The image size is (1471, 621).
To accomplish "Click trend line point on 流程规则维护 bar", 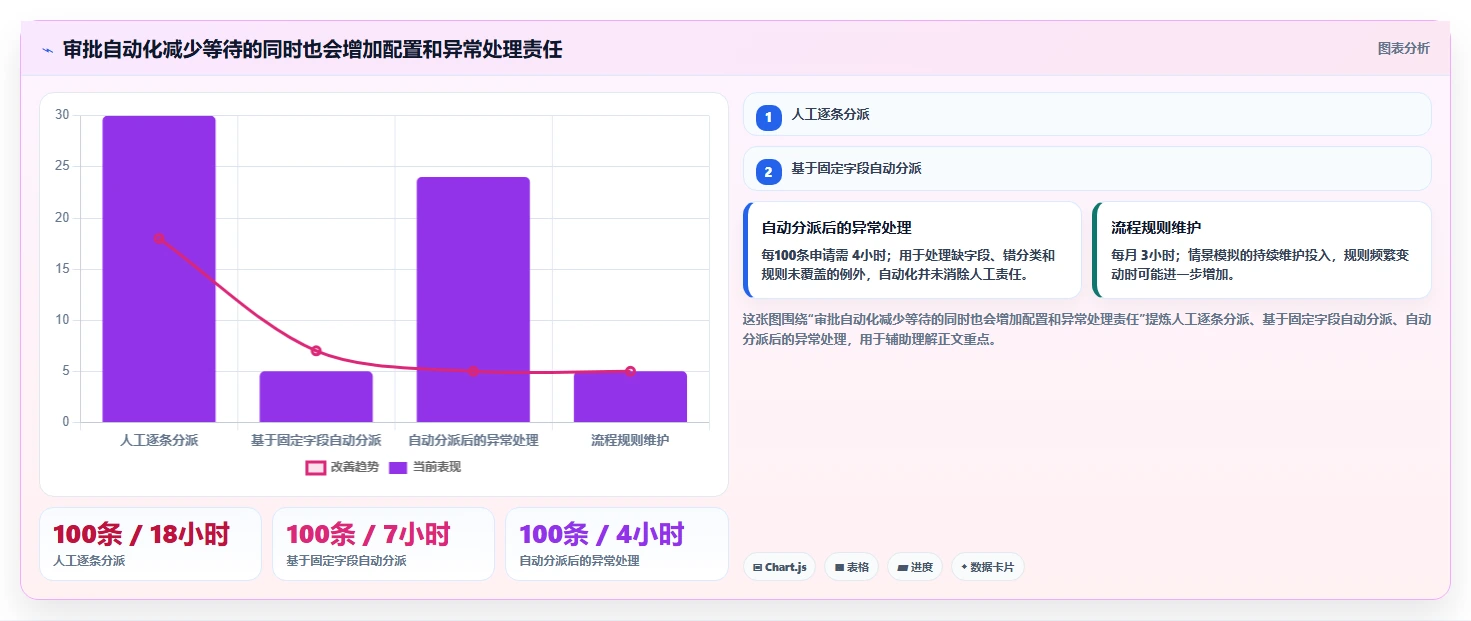I will click(630, 371).
